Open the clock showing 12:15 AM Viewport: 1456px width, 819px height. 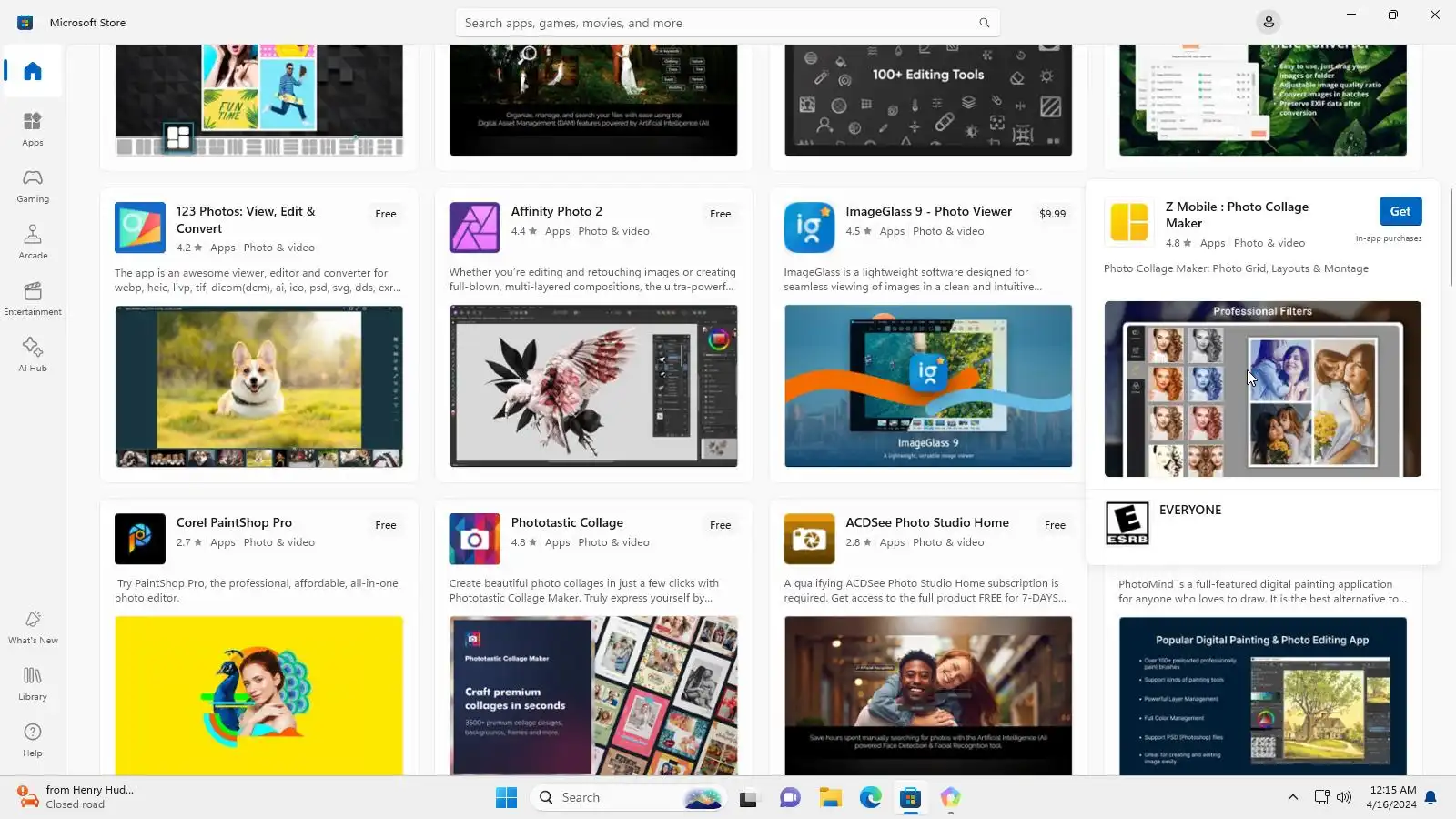[1391, 797]
